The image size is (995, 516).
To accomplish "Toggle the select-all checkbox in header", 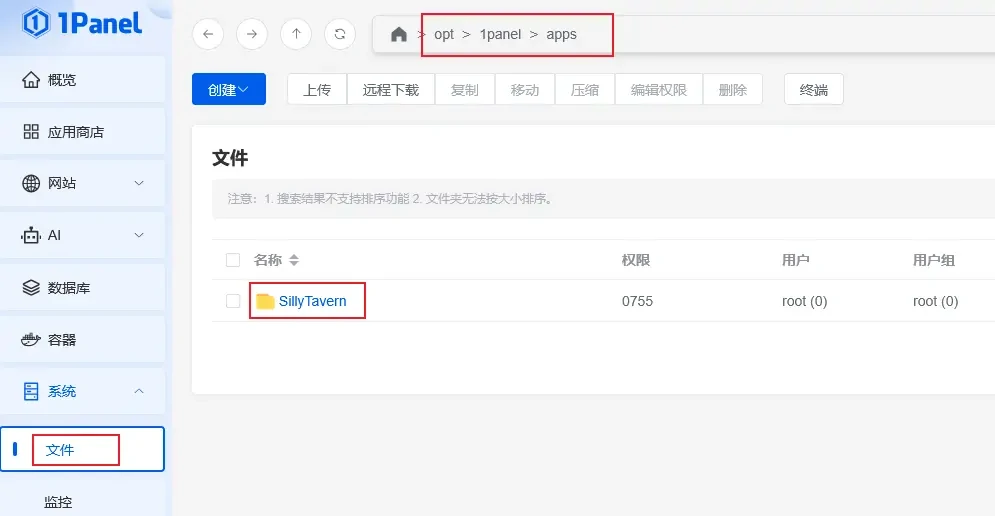I will click(x=233, y=260).
